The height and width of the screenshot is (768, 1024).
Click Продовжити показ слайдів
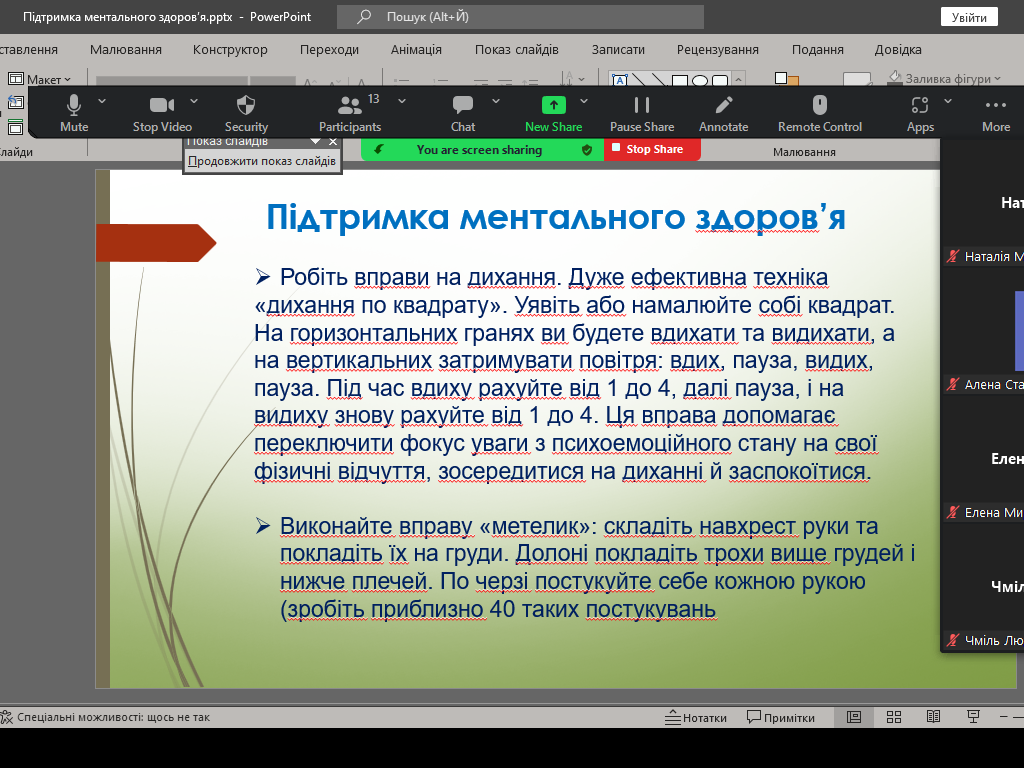point(262,161)
